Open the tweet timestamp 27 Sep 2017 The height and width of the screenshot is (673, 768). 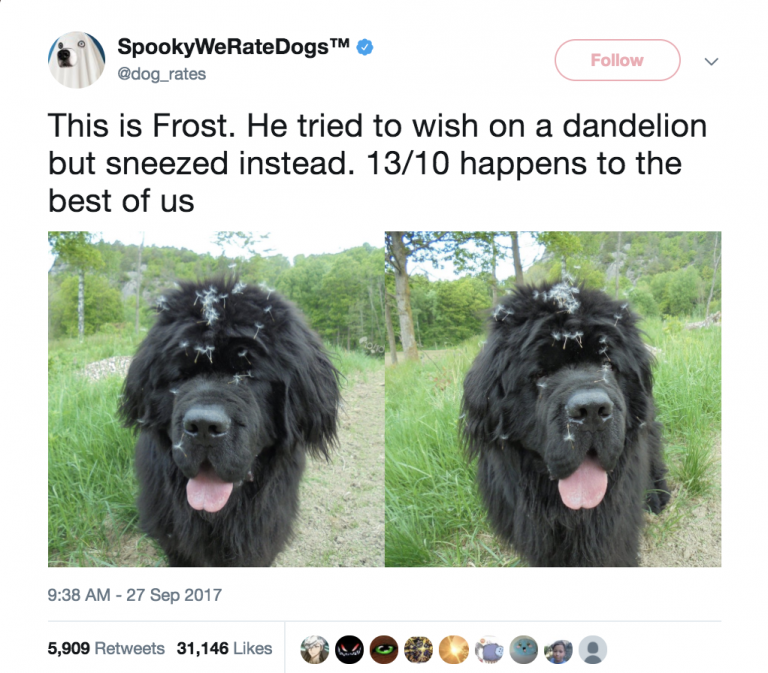pyautogui.click(x=135, y=595)
